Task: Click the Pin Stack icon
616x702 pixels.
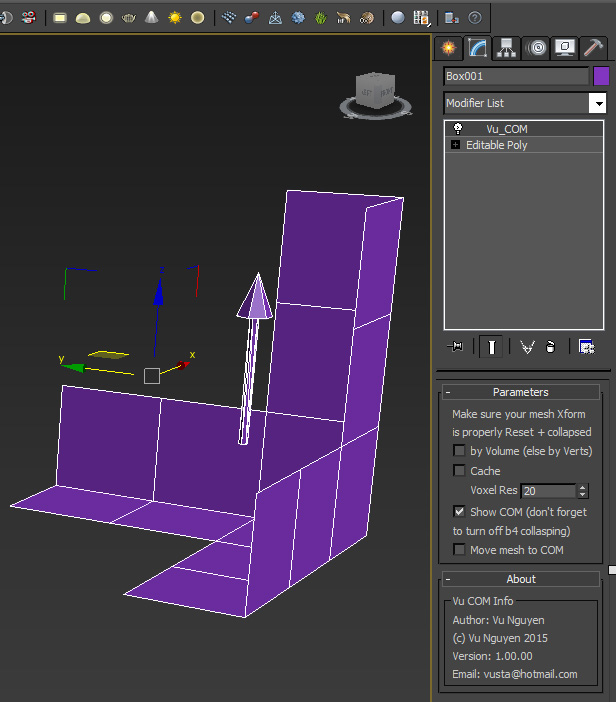Action: pos(457,346)
